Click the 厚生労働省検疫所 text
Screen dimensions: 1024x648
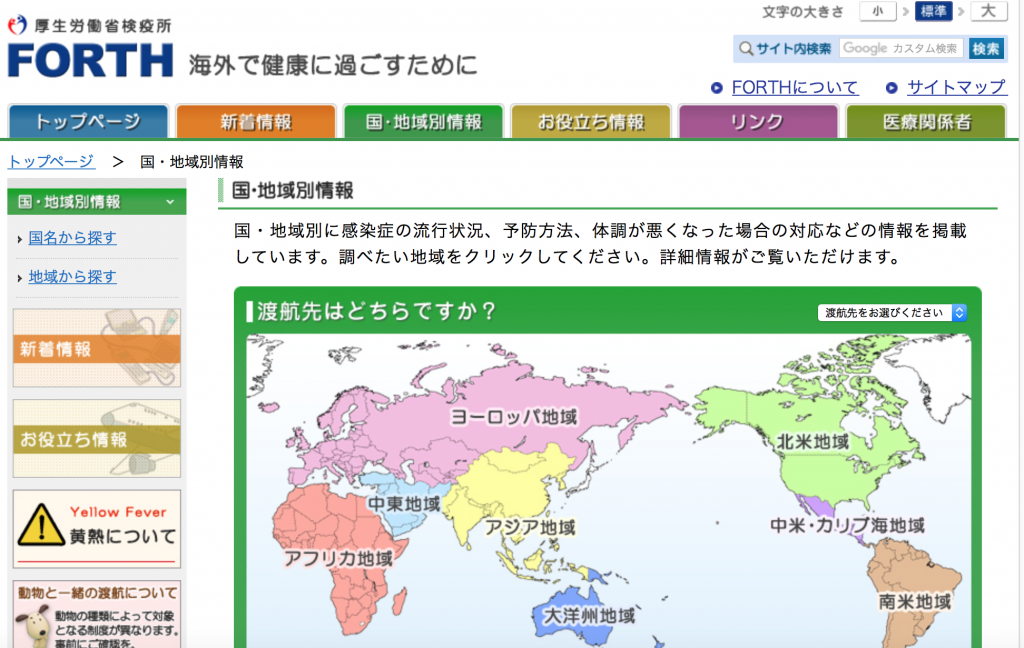pos(103,26)
